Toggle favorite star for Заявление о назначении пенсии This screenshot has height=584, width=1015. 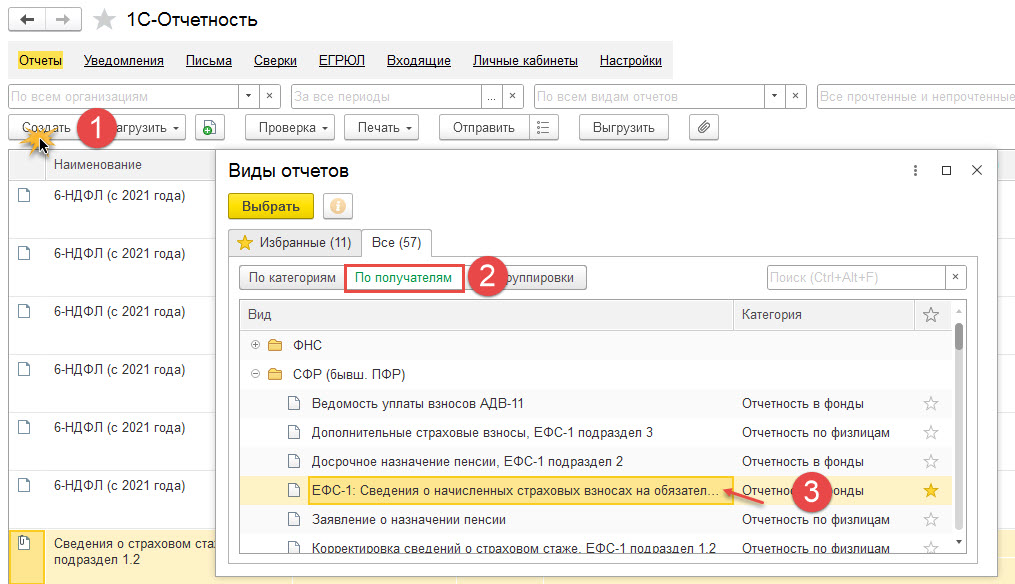(x=931, y=520)
